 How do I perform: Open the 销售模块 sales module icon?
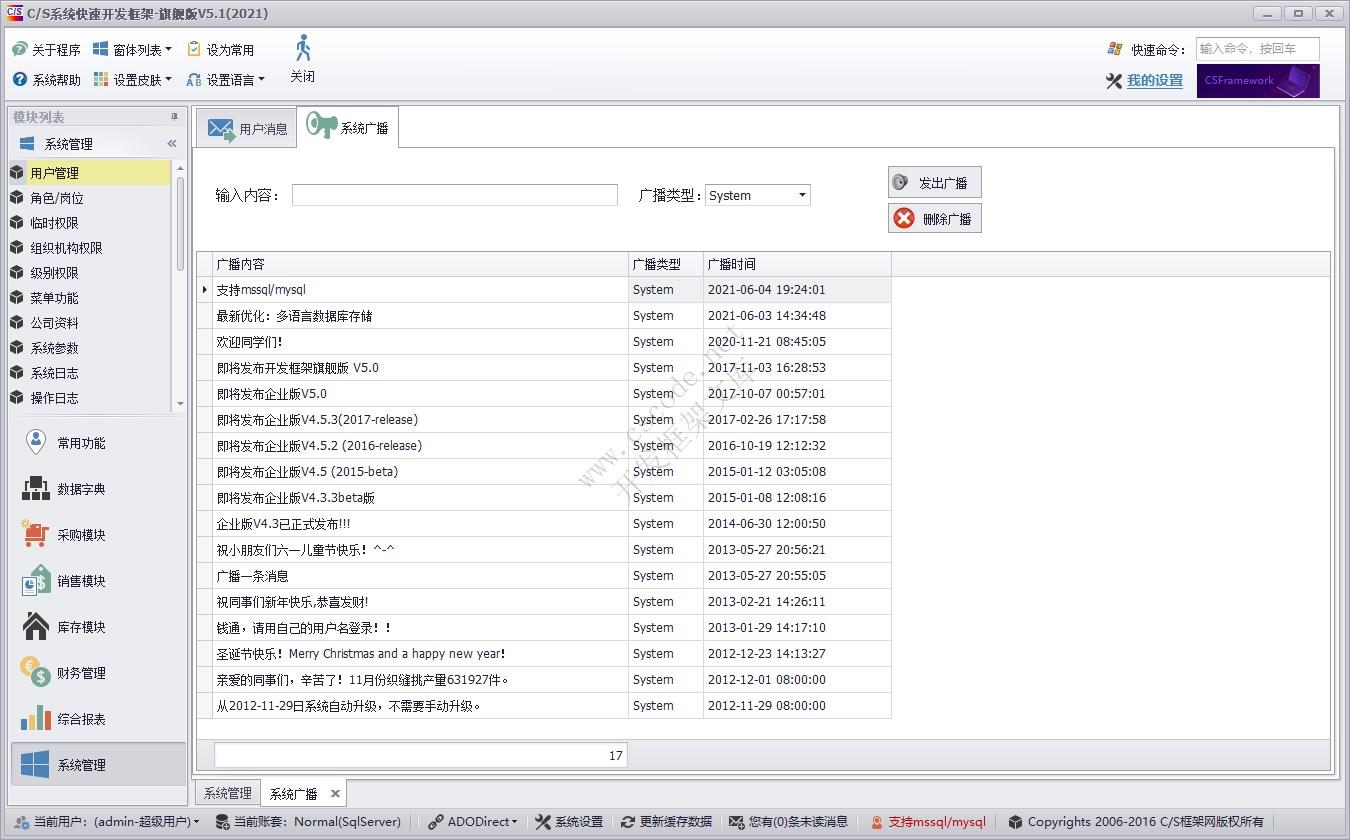coord(35,579)
